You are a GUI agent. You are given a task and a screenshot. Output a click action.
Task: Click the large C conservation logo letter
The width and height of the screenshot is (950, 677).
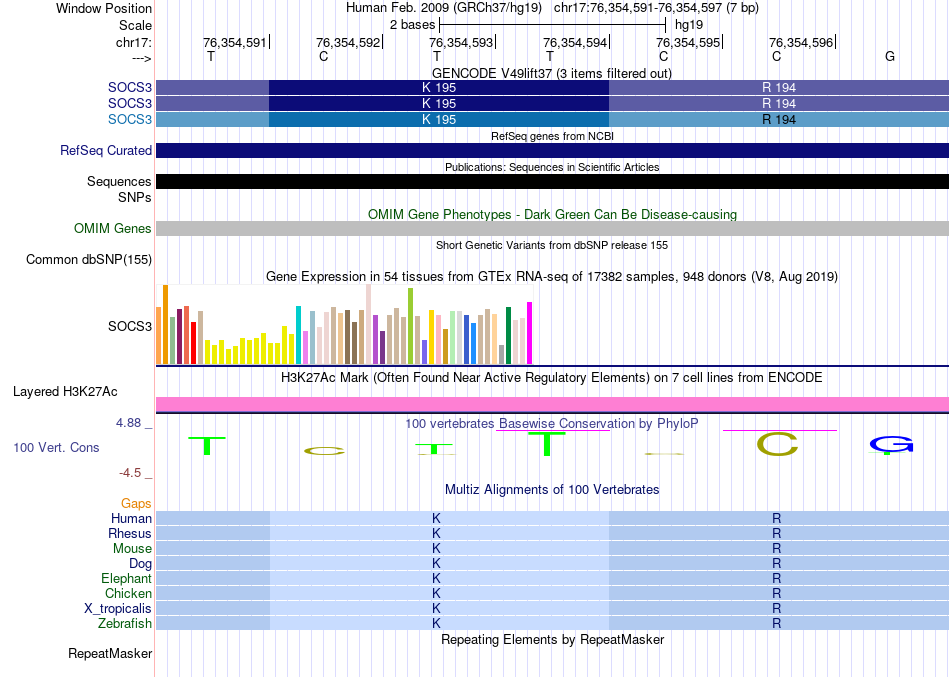tap(777, 444)
